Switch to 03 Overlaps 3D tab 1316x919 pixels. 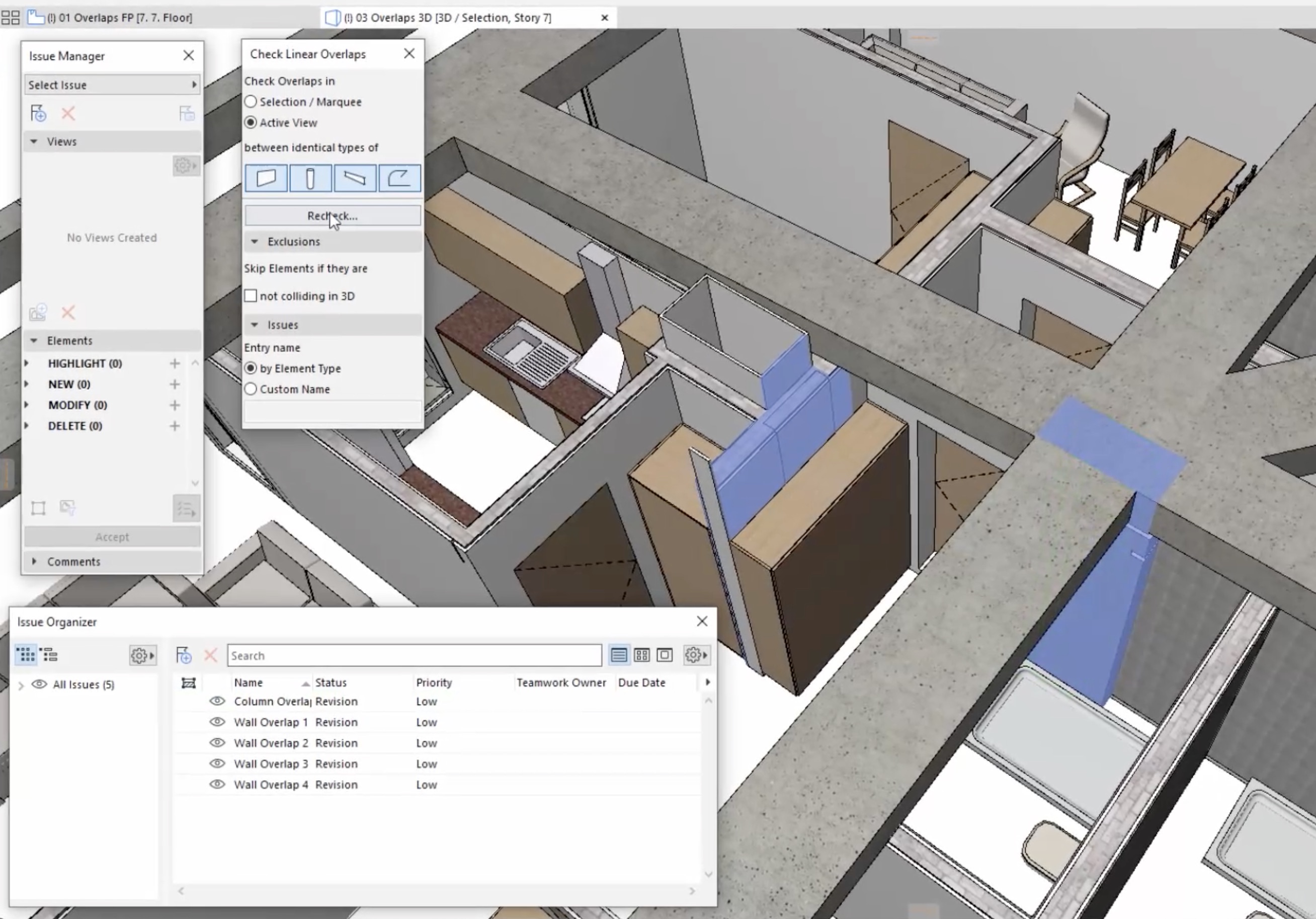point(447,18)
